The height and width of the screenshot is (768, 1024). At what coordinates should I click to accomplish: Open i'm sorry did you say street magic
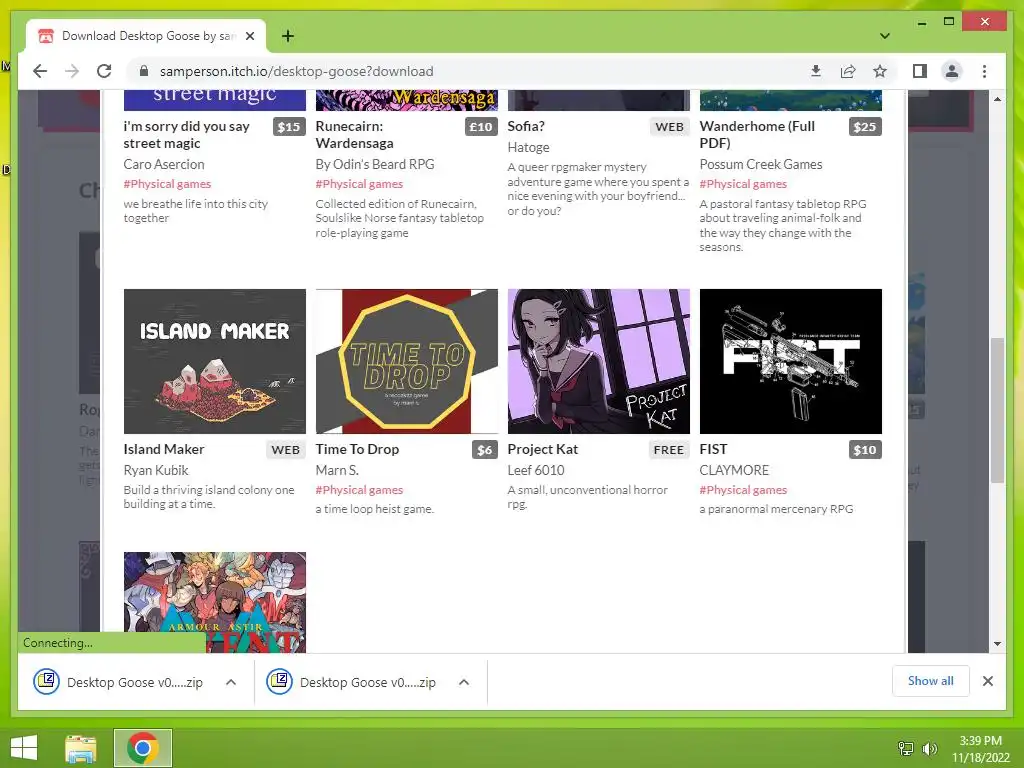[186, 135]
